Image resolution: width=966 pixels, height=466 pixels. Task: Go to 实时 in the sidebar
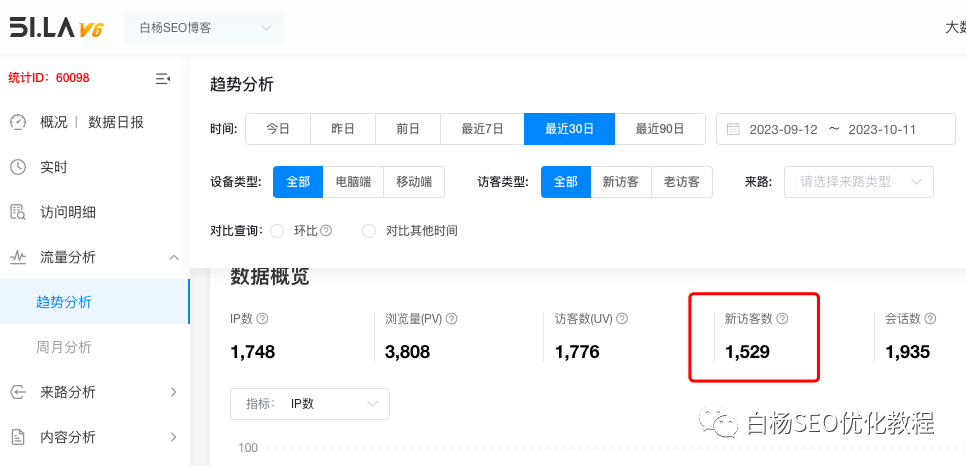click(54, 167)
